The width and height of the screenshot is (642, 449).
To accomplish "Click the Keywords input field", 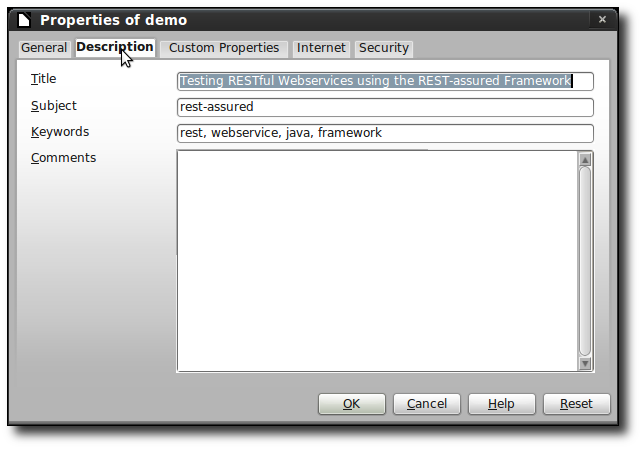I will 385,133.
